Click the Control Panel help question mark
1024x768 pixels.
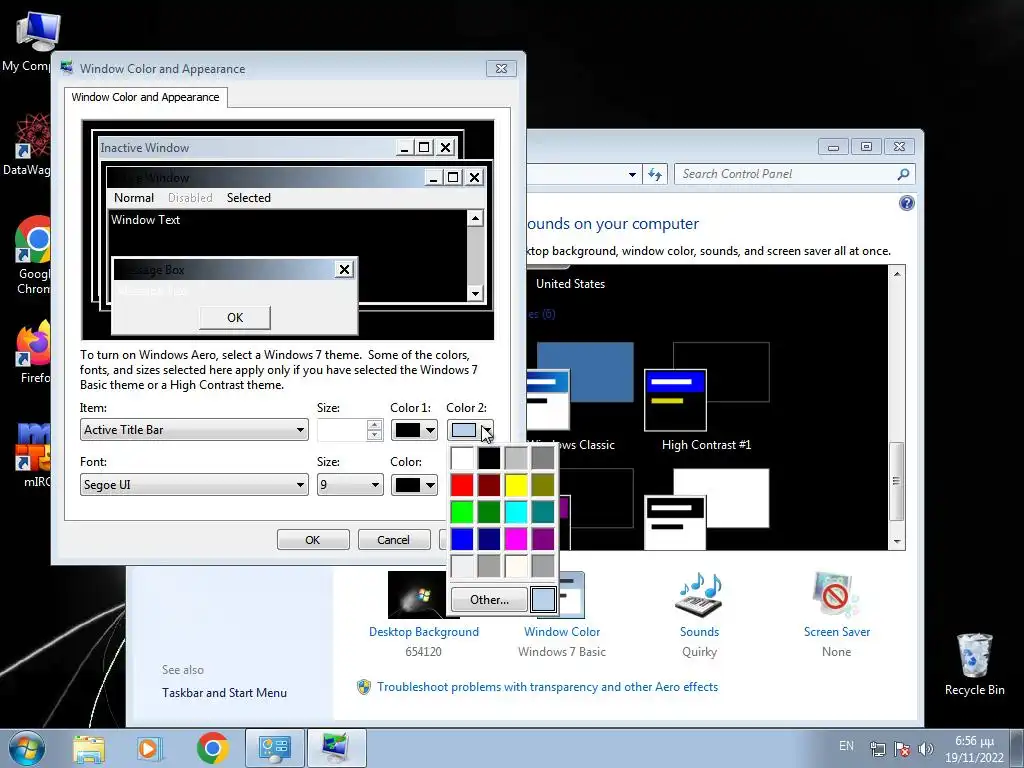[906, 203]
